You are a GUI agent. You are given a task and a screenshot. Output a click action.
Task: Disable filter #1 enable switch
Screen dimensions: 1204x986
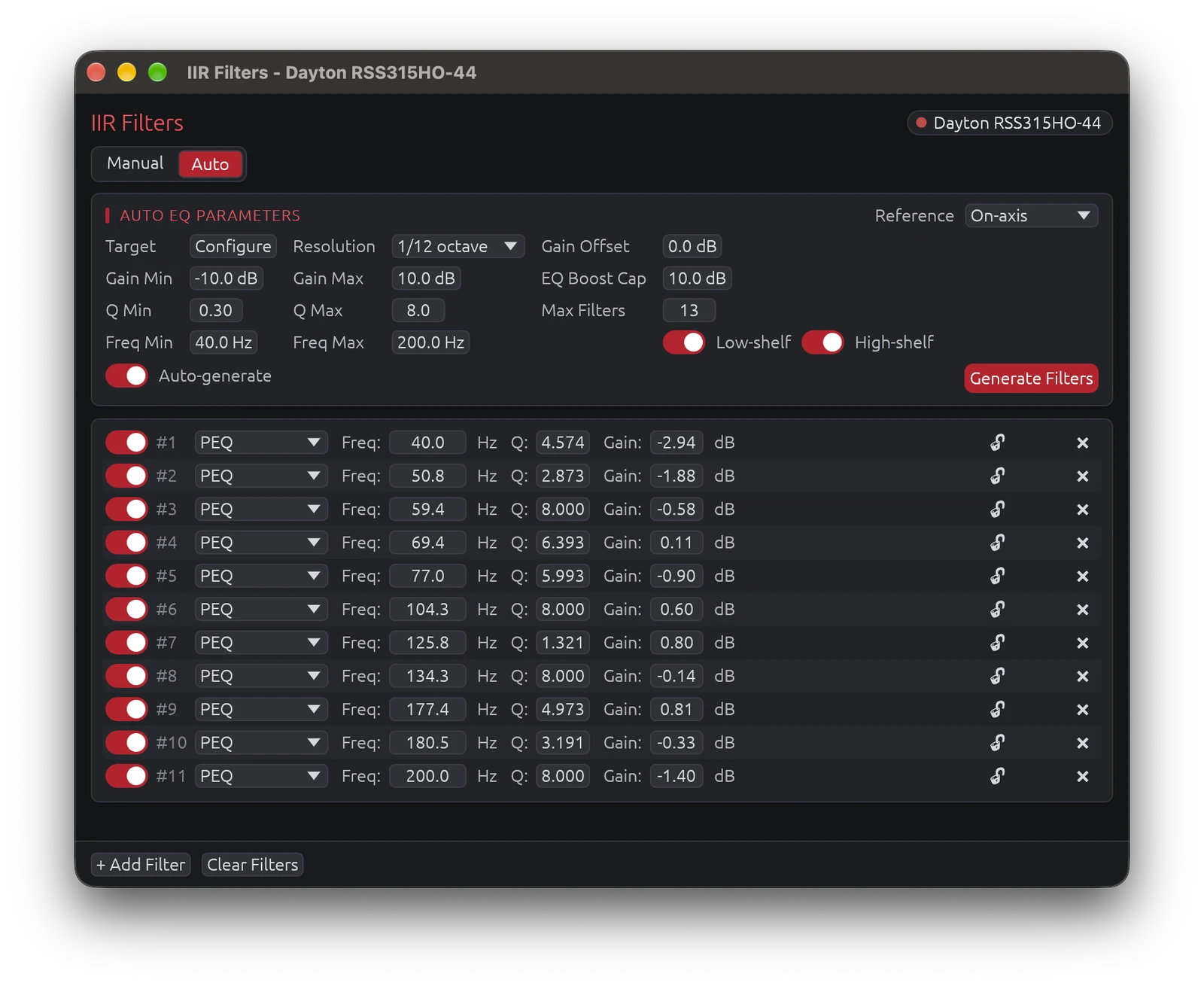click(x=126, y=443)
